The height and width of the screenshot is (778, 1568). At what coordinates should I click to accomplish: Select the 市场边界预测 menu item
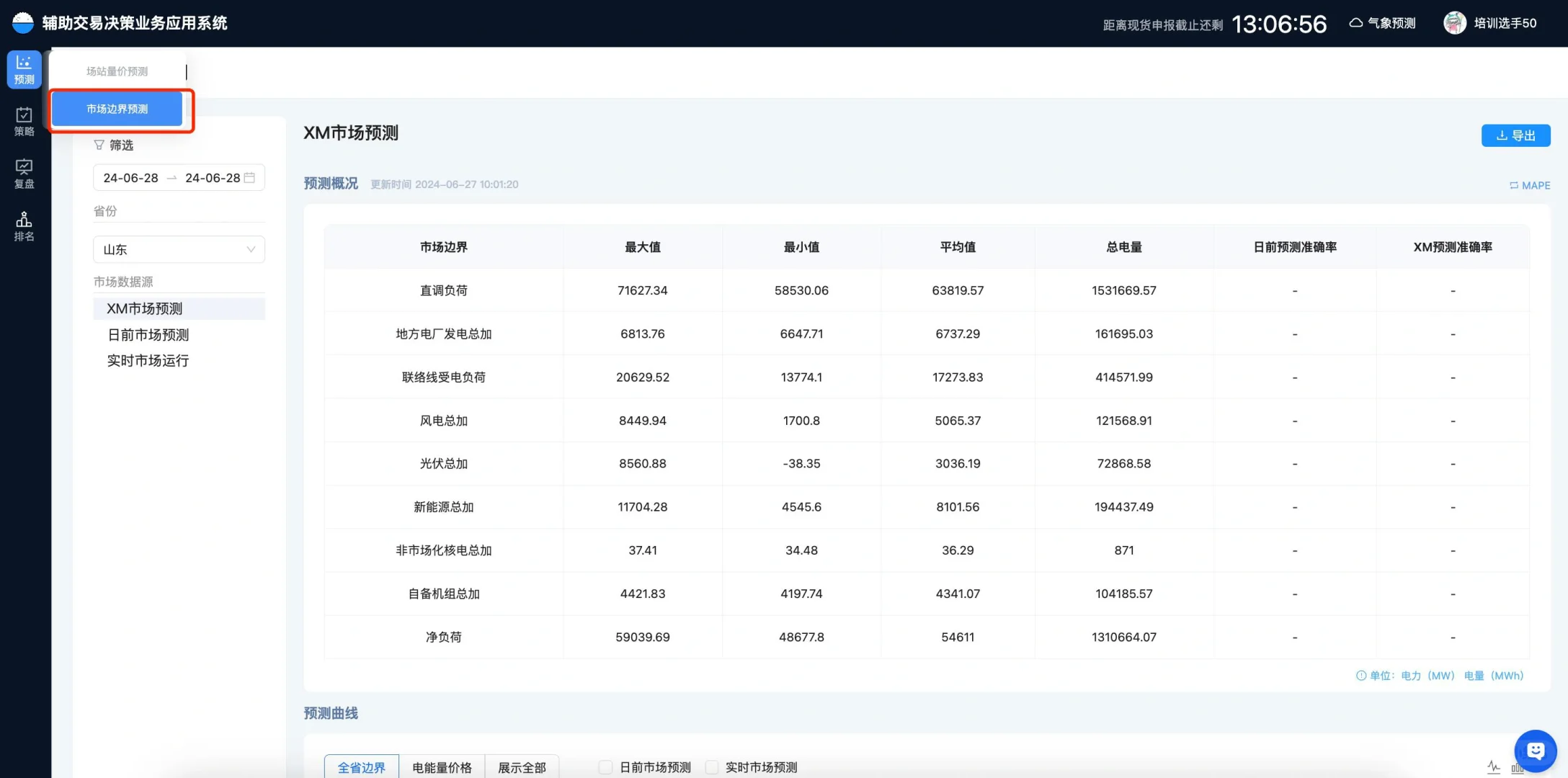coord(116,109)
